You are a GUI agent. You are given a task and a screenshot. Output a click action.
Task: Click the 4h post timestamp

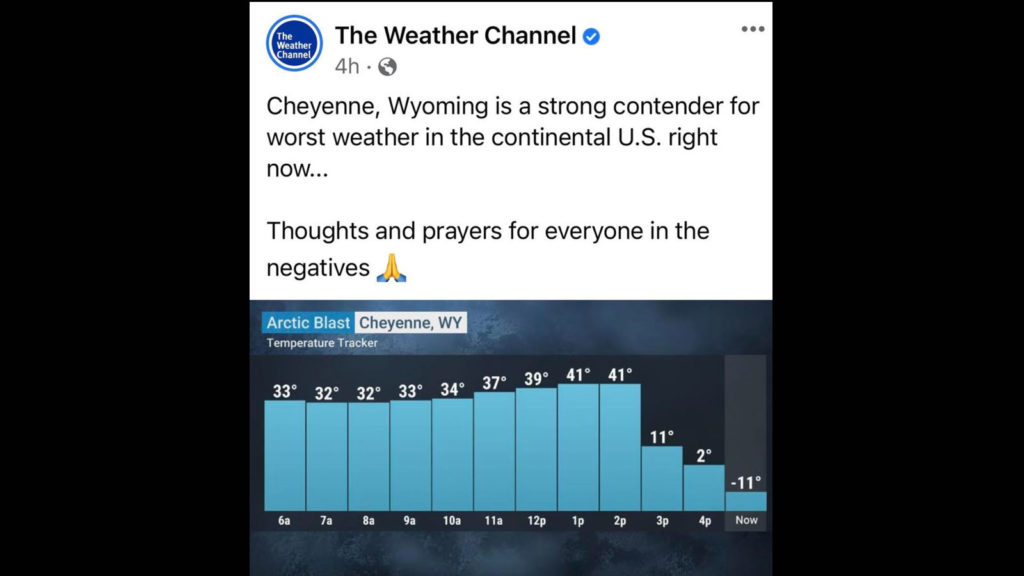(x=347, y=67)
